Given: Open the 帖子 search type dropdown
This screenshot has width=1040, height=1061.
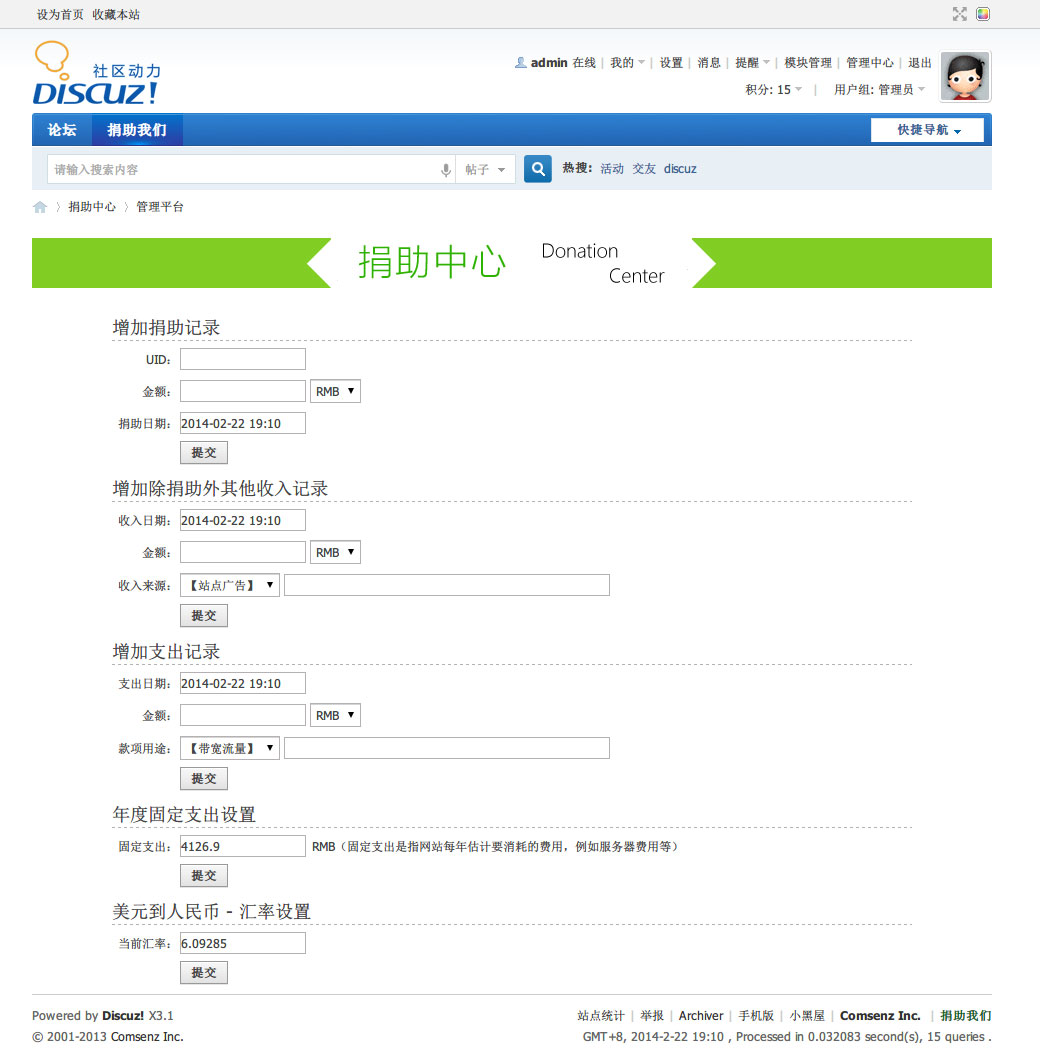Looking at the screenshot, I should pos(485,170).
